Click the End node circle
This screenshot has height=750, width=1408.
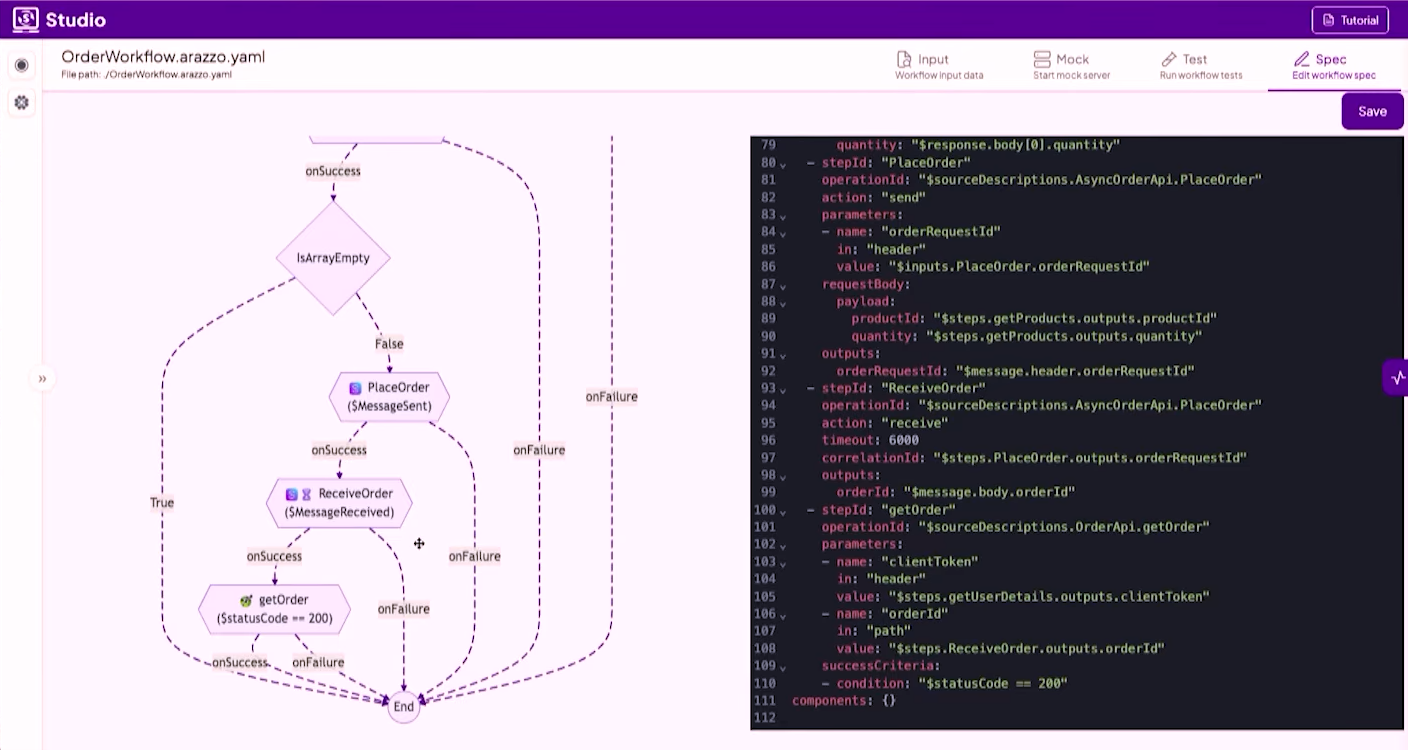click(x=403, y=706)
